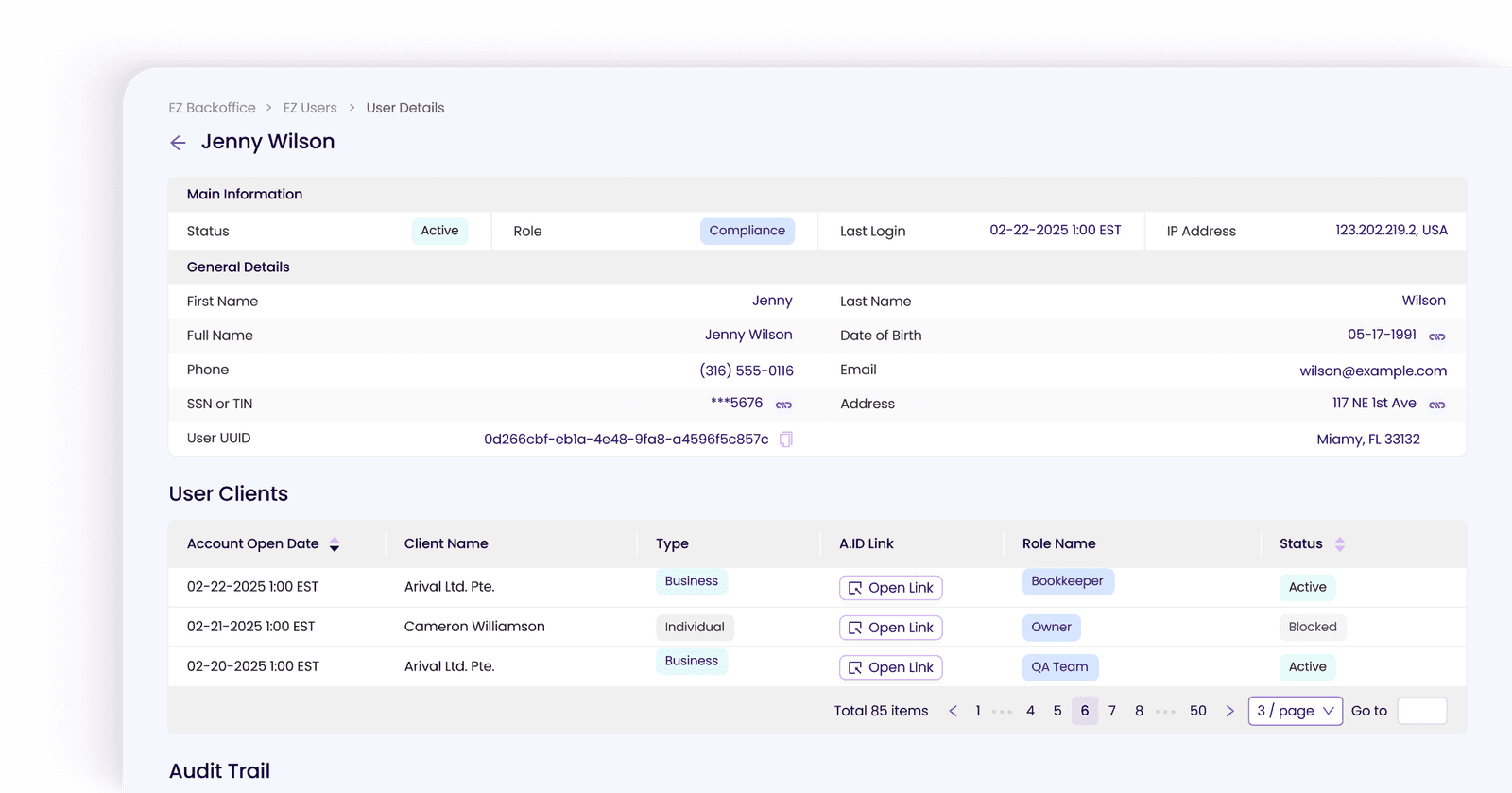Copy the User UUID to clipboard
Screen dimensions: 1512x793
[785, 440]
